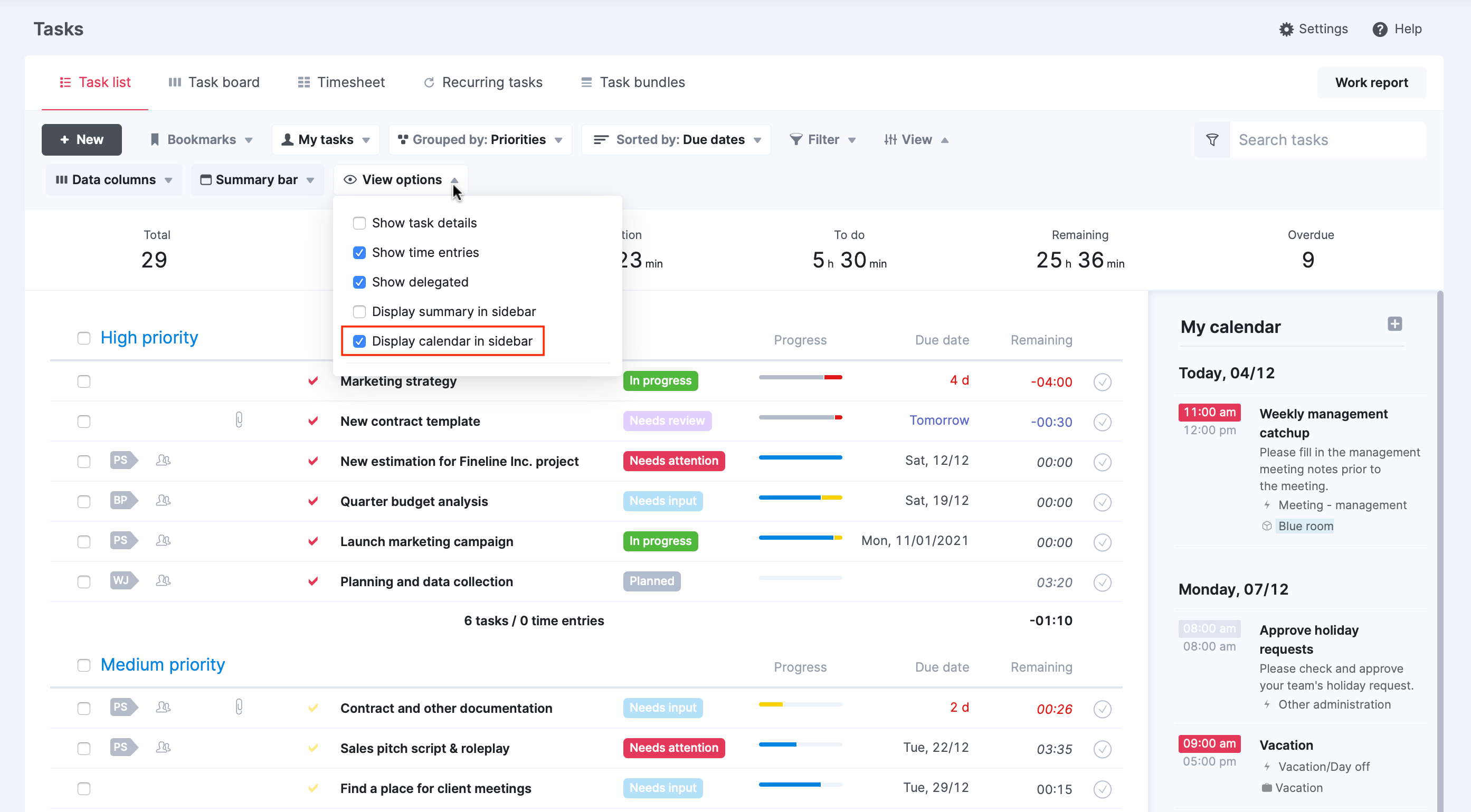Complete the Quarter budget analysis task circle
Screen dimensions: 1471x812
(x=1102, y=502)
